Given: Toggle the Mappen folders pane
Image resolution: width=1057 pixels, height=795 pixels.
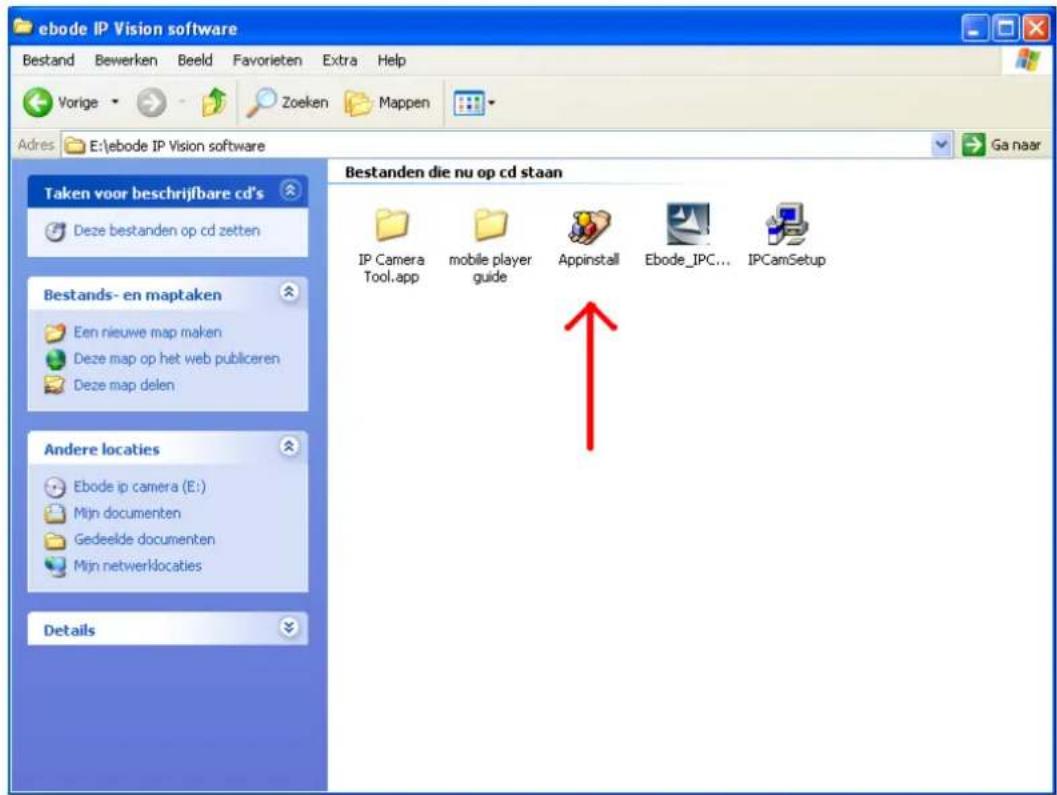Looking at the screenshot, I should pos(388,103).
